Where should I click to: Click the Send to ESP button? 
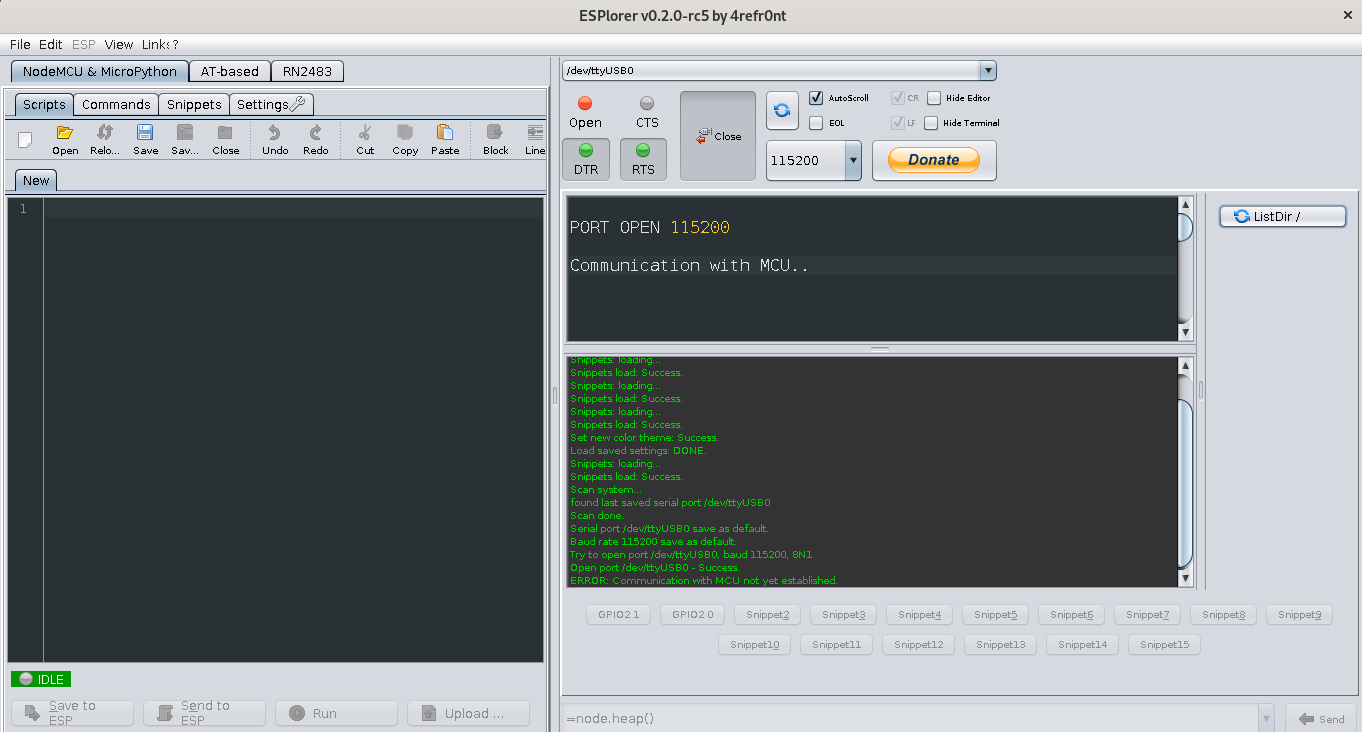[x=204, y=713]
